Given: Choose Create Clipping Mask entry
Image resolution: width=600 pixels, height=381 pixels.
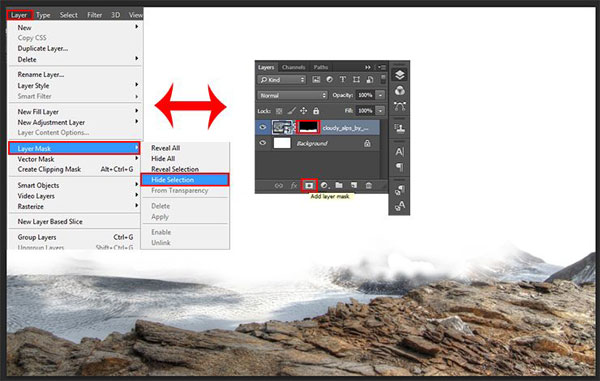Looking at the screenshot, I should (x=74, y=169).
